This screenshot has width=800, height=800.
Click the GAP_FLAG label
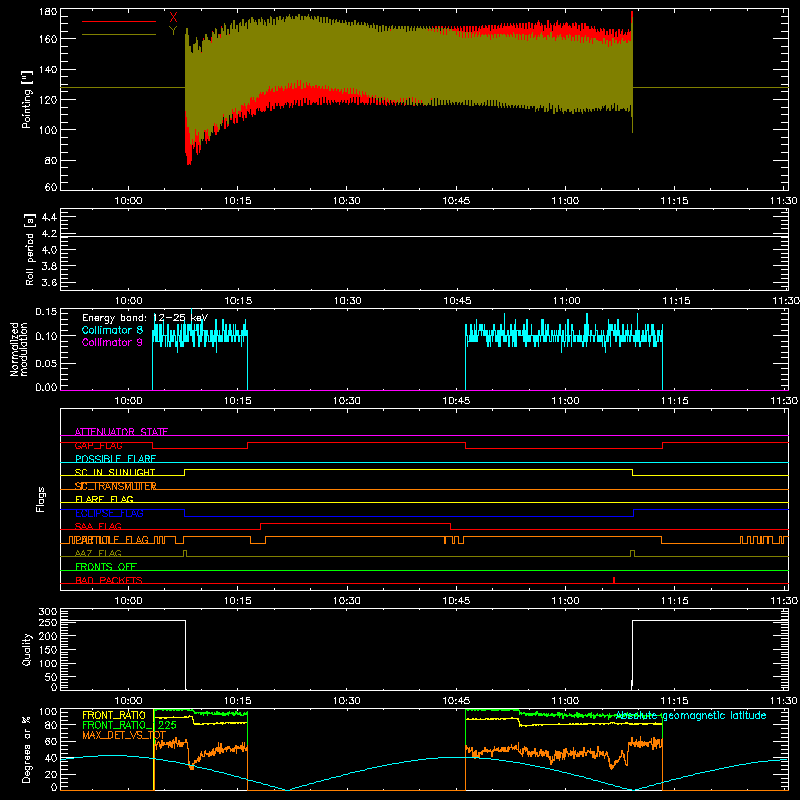click(x=98, y=445)
